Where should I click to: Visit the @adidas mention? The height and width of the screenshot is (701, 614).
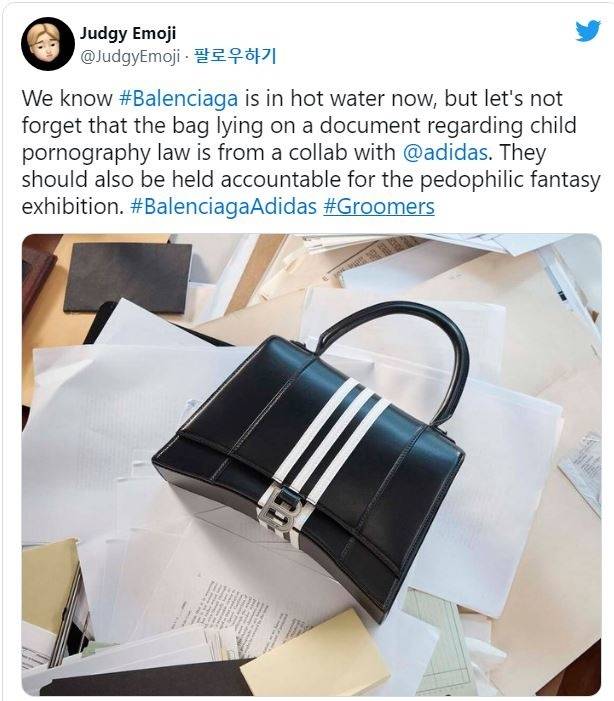pos(445,152)
